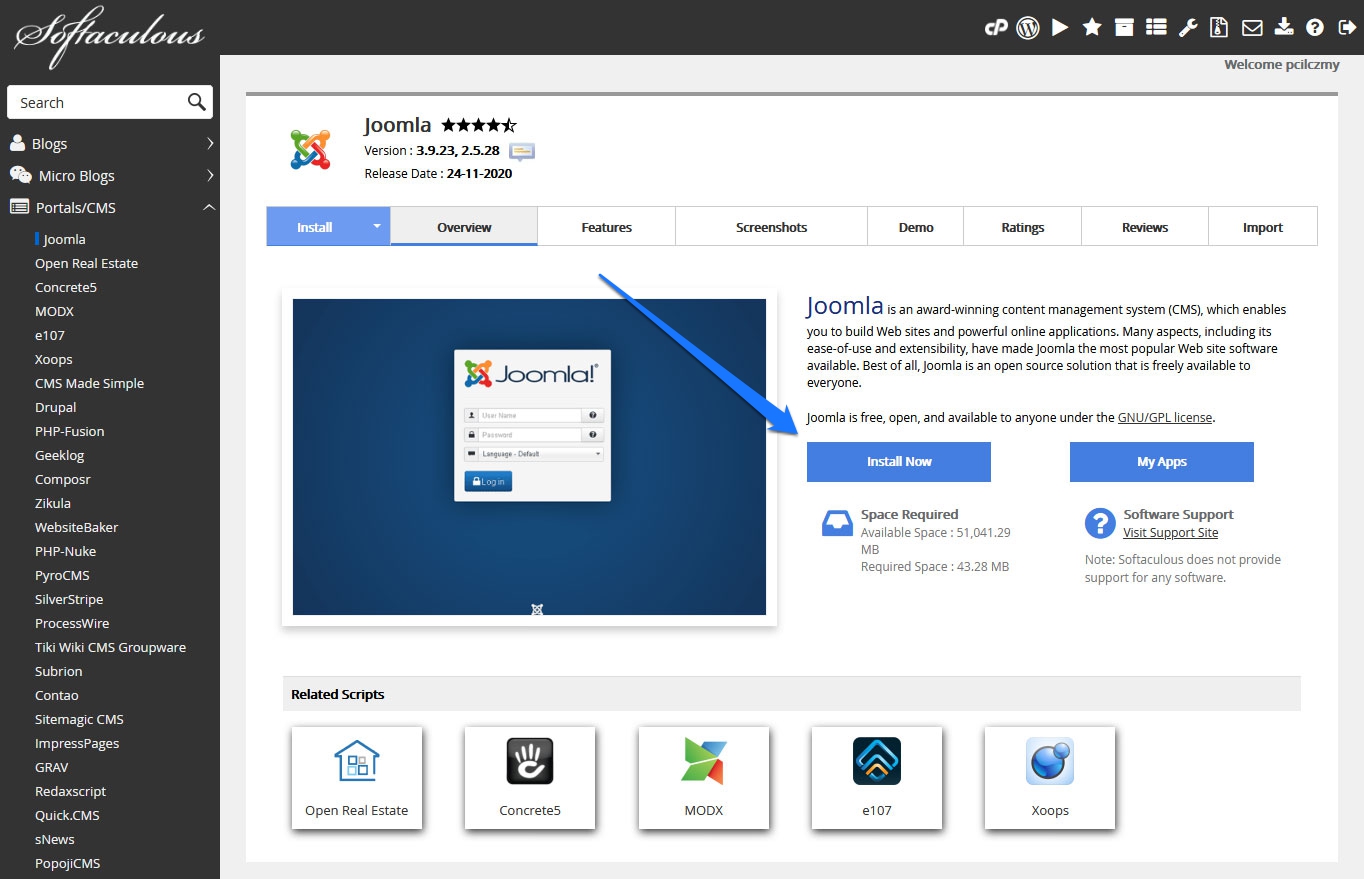
Task: Open the archive box installations icon
Action: 1124,28
